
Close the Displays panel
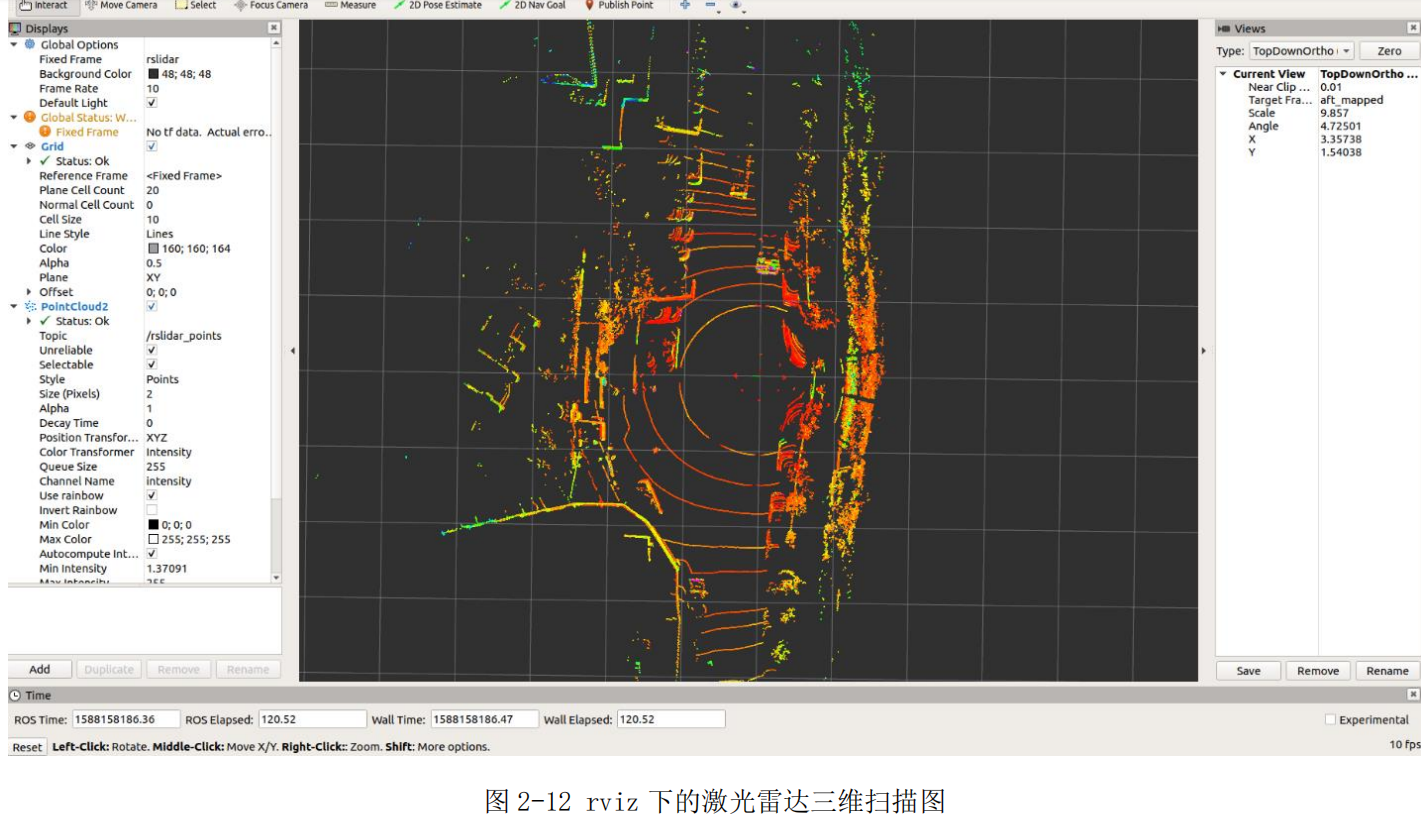[274, 29]
